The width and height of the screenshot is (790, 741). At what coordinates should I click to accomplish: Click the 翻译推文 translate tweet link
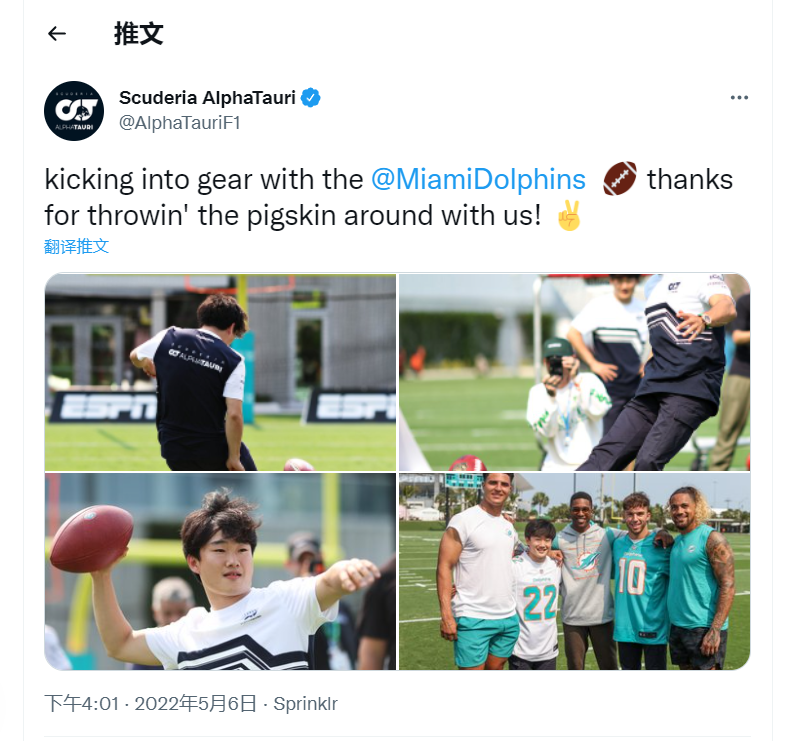(x=77, y=246)
